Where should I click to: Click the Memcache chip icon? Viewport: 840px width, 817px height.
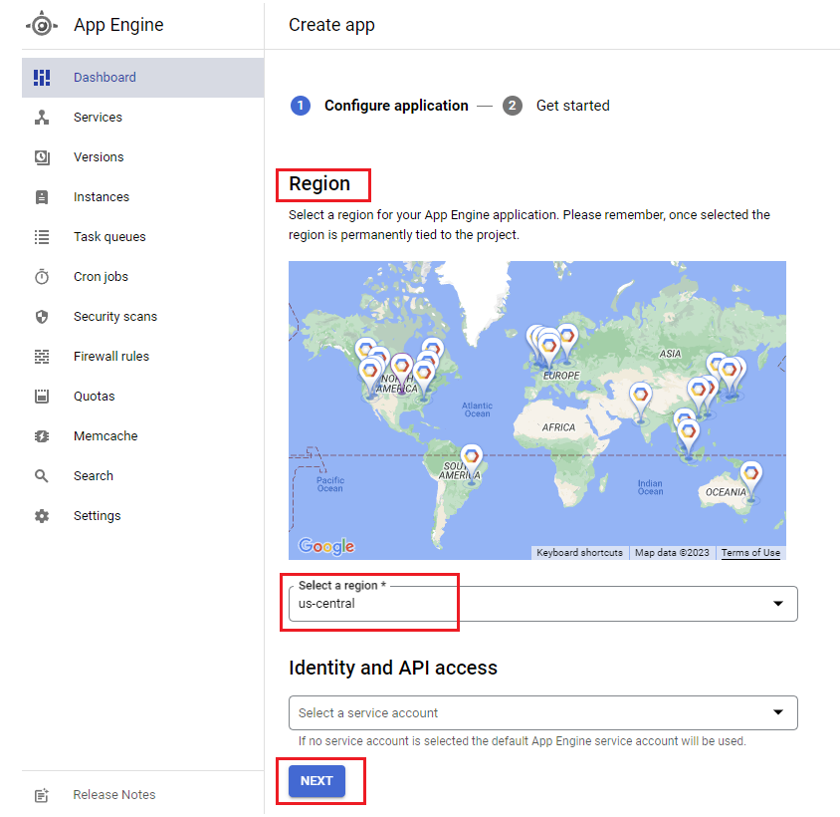(x=42, y=436)
